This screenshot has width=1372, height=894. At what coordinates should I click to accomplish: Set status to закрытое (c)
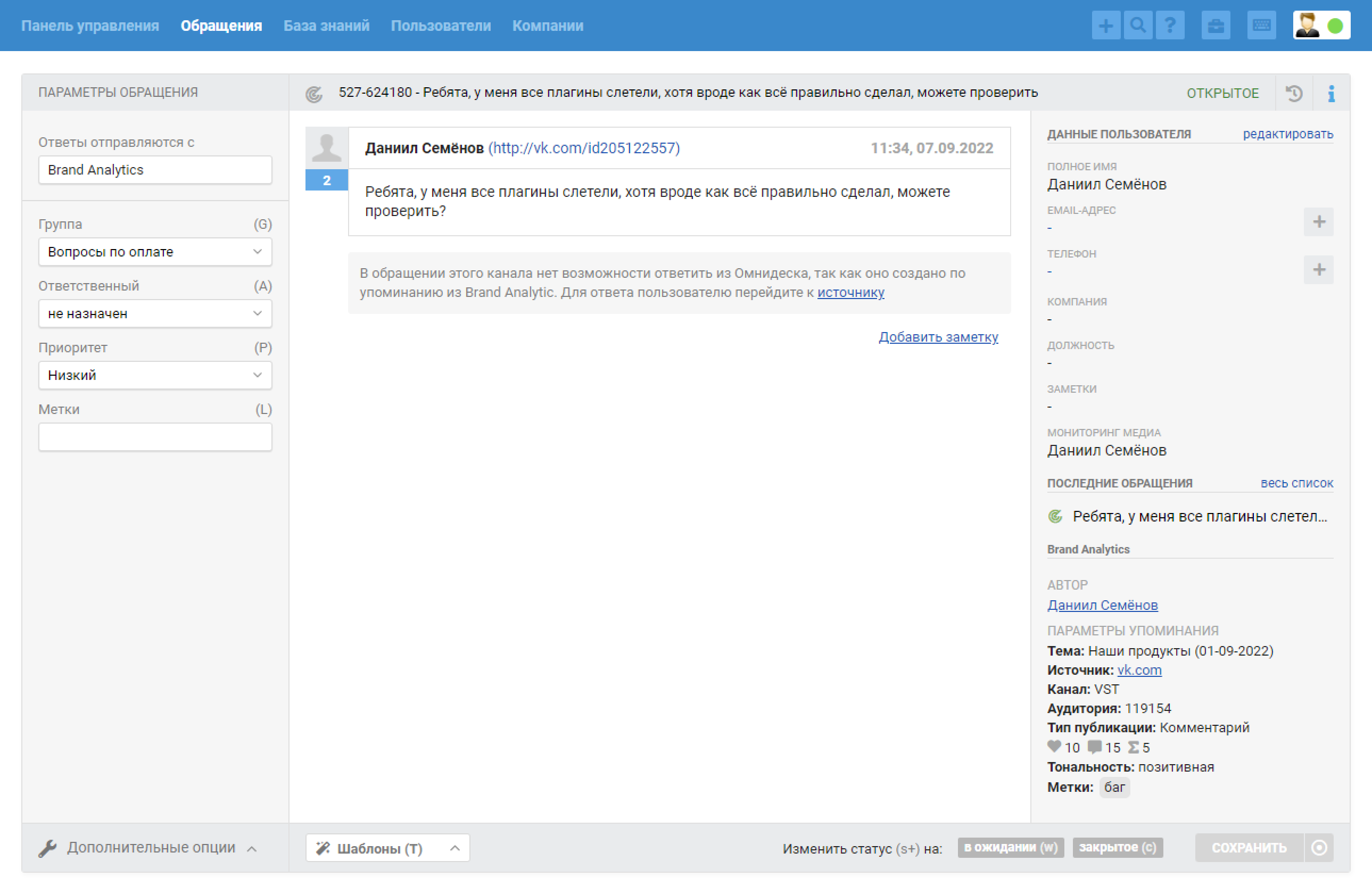tap(1117, 848)
